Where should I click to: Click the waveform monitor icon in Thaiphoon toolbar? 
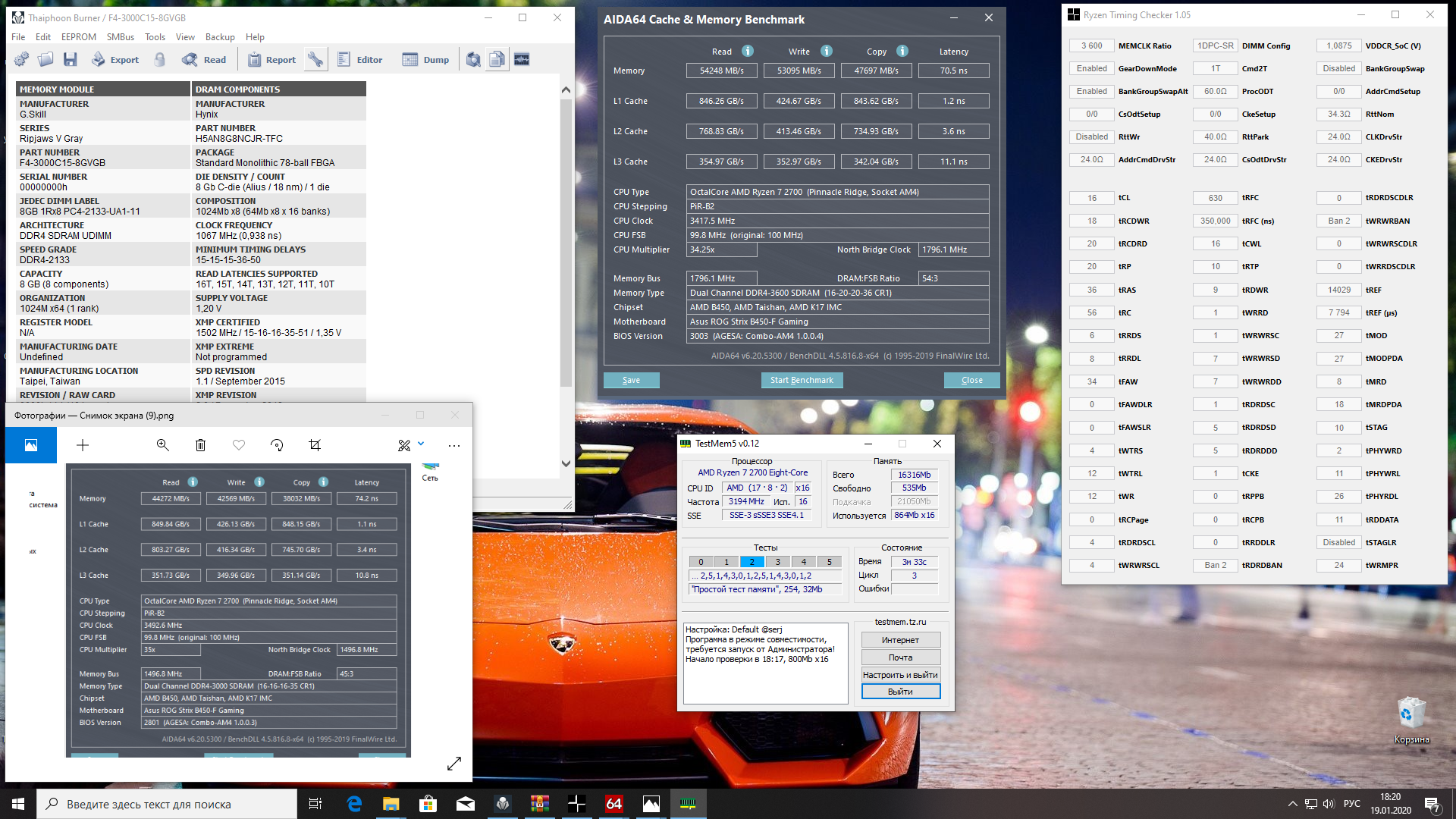coord(522,59)
